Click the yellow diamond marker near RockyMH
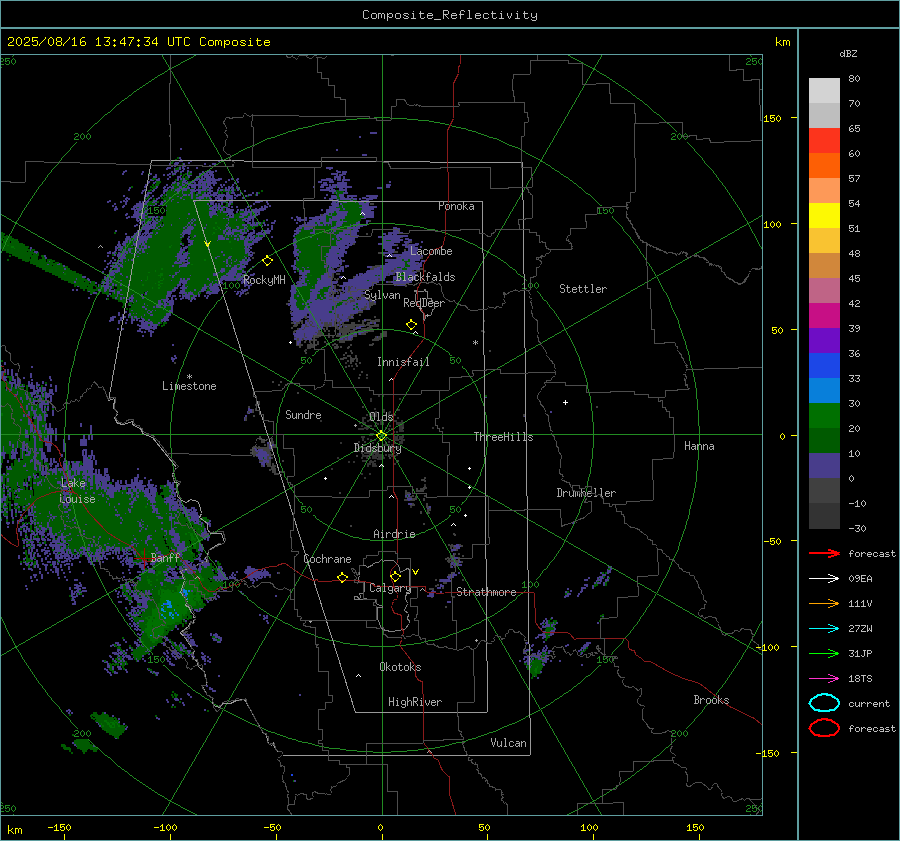The width and height of the screenshot is (900, 841). pos(267,261)
